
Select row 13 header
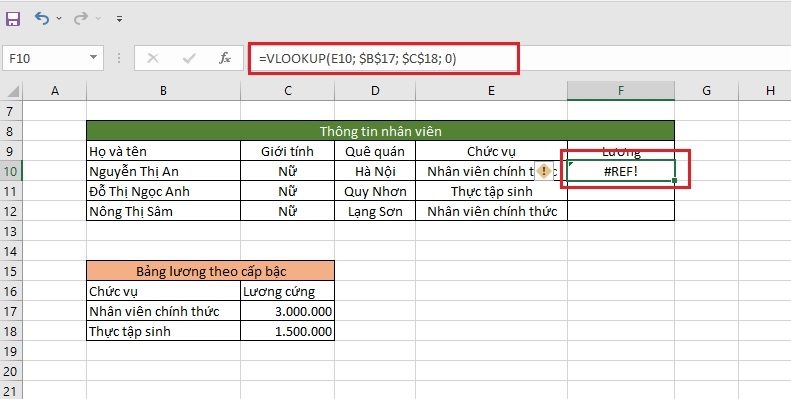coord(11,231)
